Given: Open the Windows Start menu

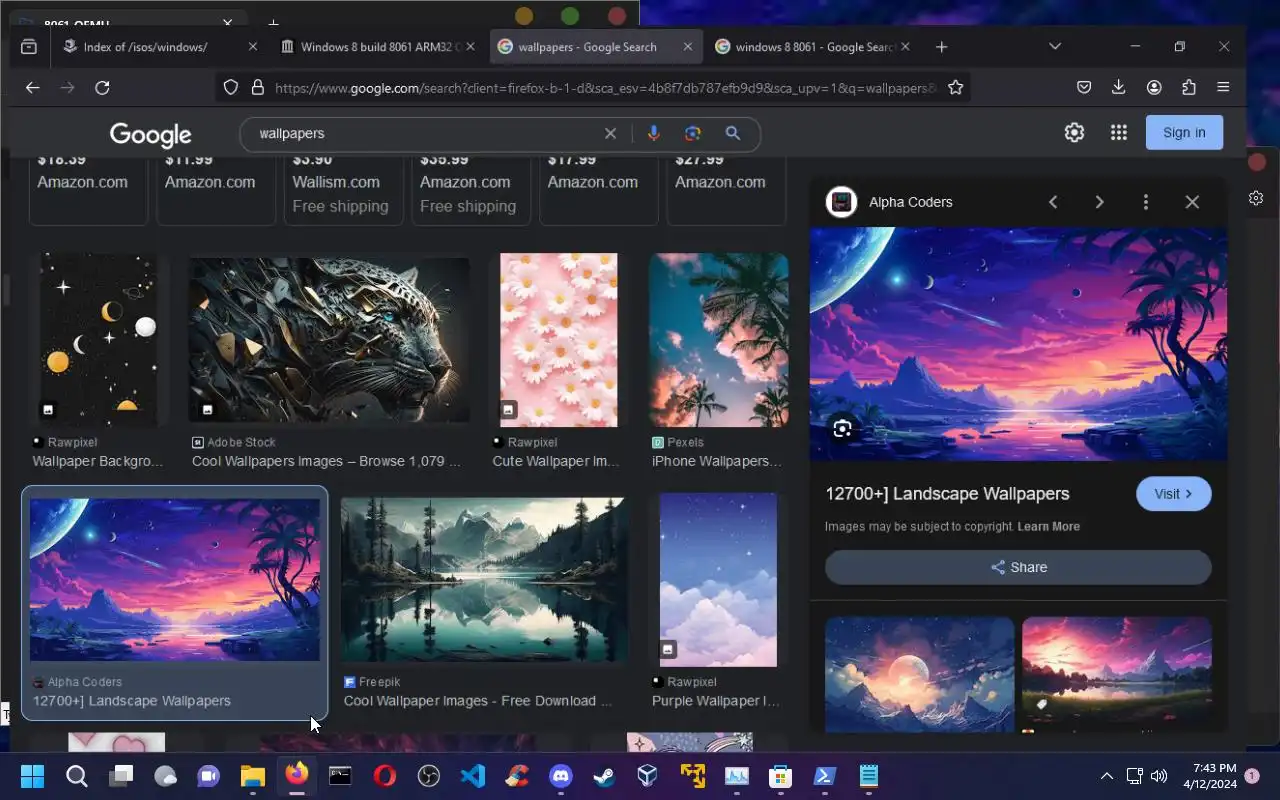Looking at the screenshot, I should pyautogui.click(x=32, y=776).
